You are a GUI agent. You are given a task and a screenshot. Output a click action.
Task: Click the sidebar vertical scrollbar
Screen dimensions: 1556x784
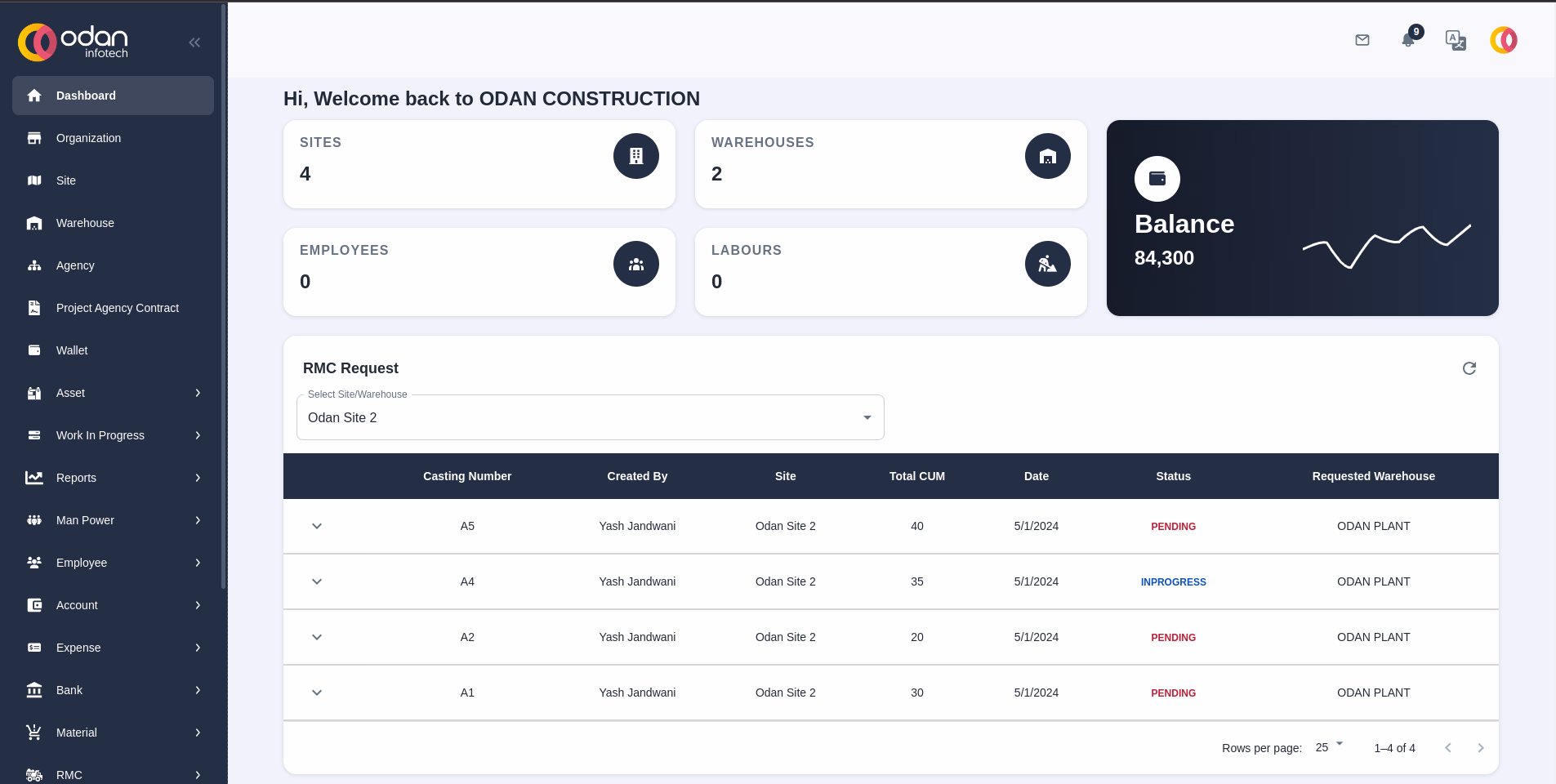tap(223, 294)
